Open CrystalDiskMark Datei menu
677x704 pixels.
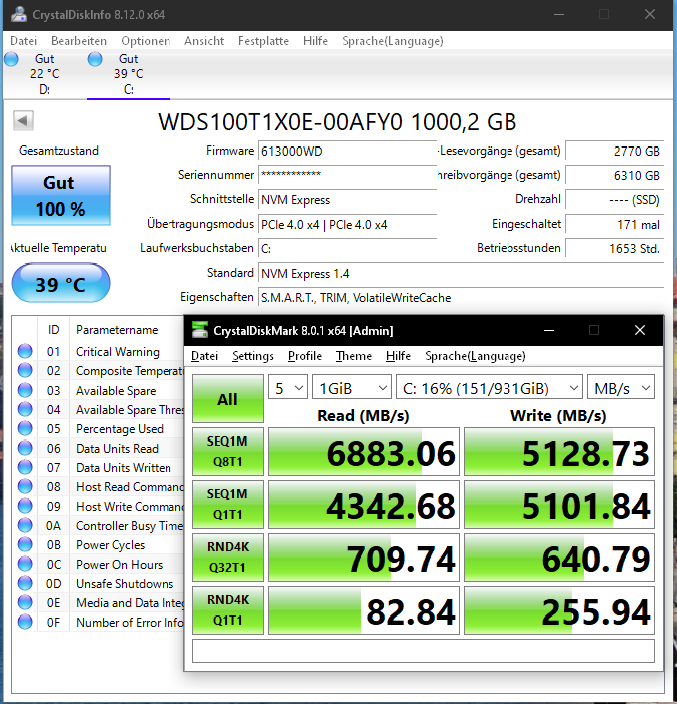point(204,356)
